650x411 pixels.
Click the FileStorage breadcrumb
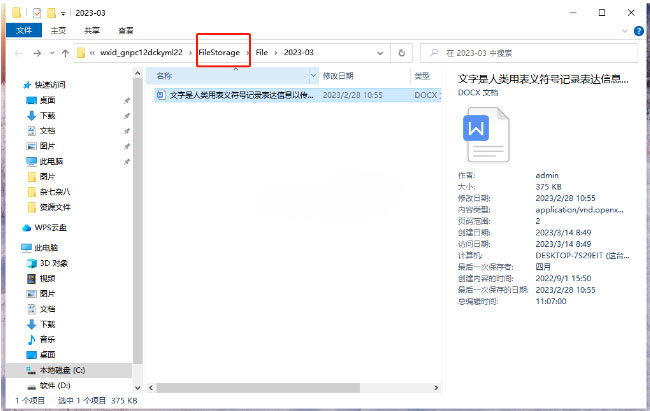point(219,52)
